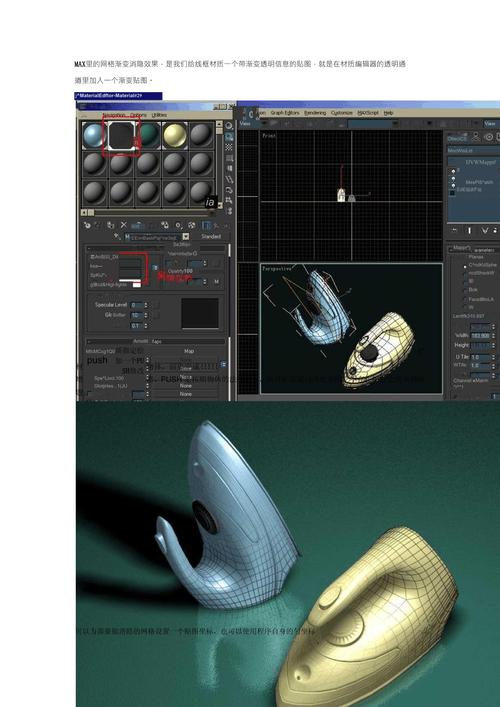Click the Put to Library icon
The width and height of the screenshot is (500, 707).
(165, 225)
